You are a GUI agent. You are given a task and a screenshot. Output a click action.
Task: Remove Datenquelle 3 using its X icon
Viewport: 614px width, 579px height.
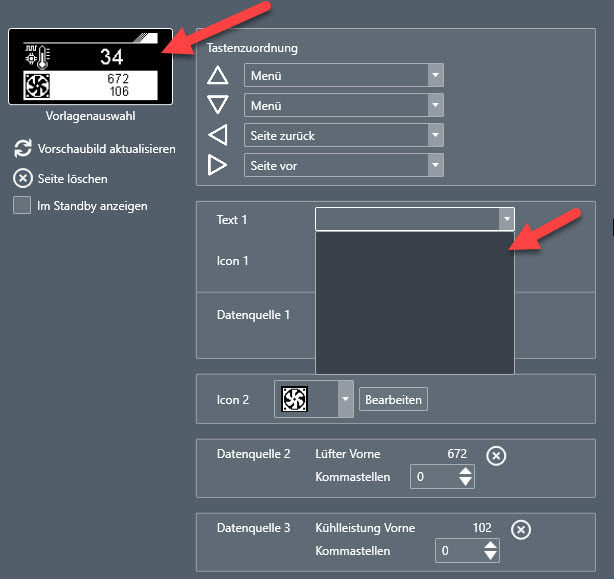(521, 530)
